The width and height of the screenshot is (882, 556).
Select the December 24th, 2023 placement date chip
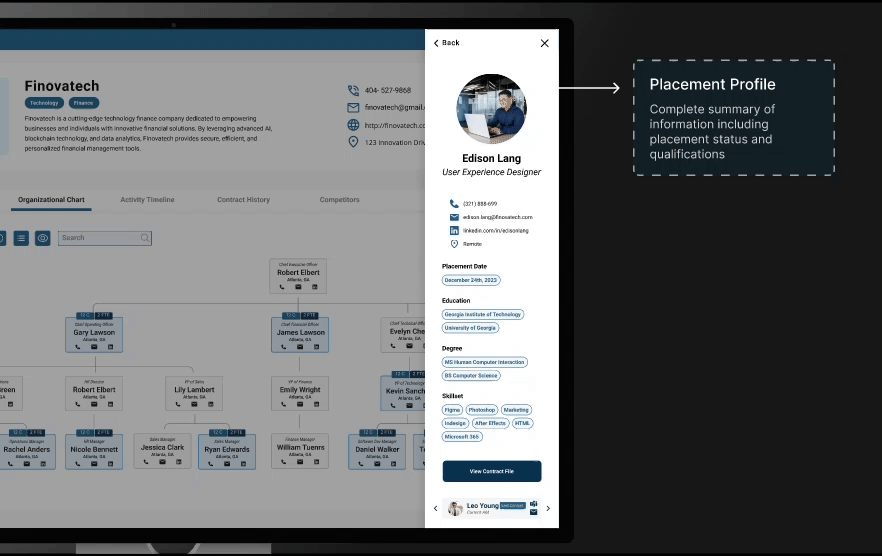(471, 280)
